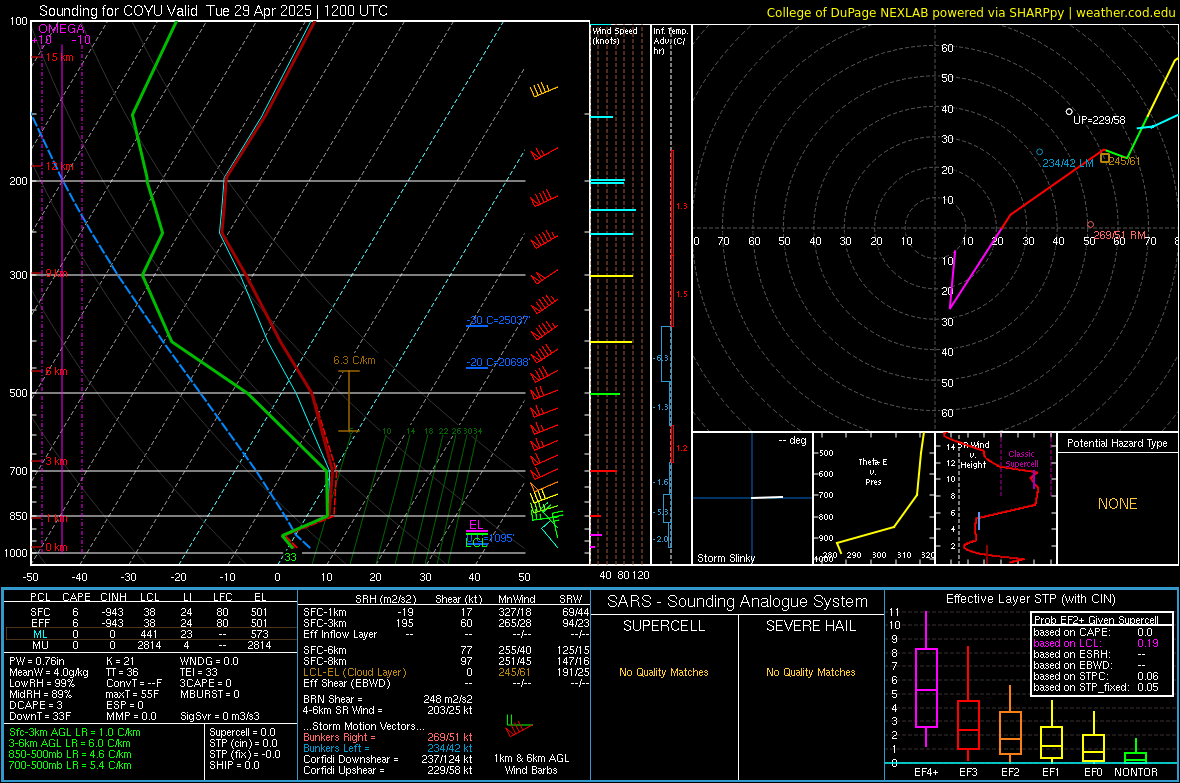Click the cyan Bunkers left-mover circle marker
Screen dimensions: 1180x783
1040,152
